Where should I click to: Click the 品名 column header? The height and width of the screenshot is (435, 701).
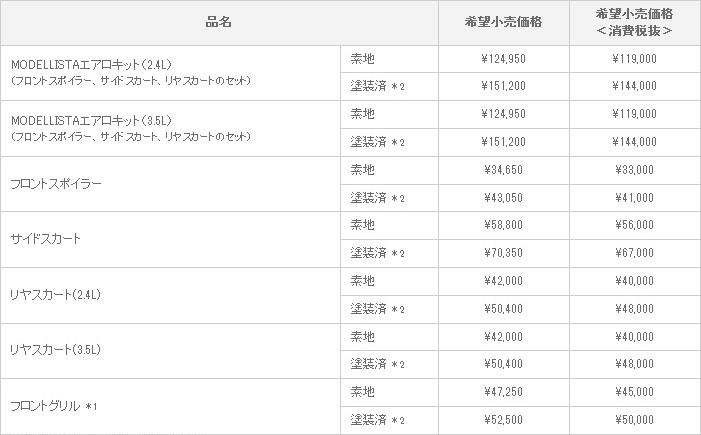pyautogui.click(x=219, y=22)
